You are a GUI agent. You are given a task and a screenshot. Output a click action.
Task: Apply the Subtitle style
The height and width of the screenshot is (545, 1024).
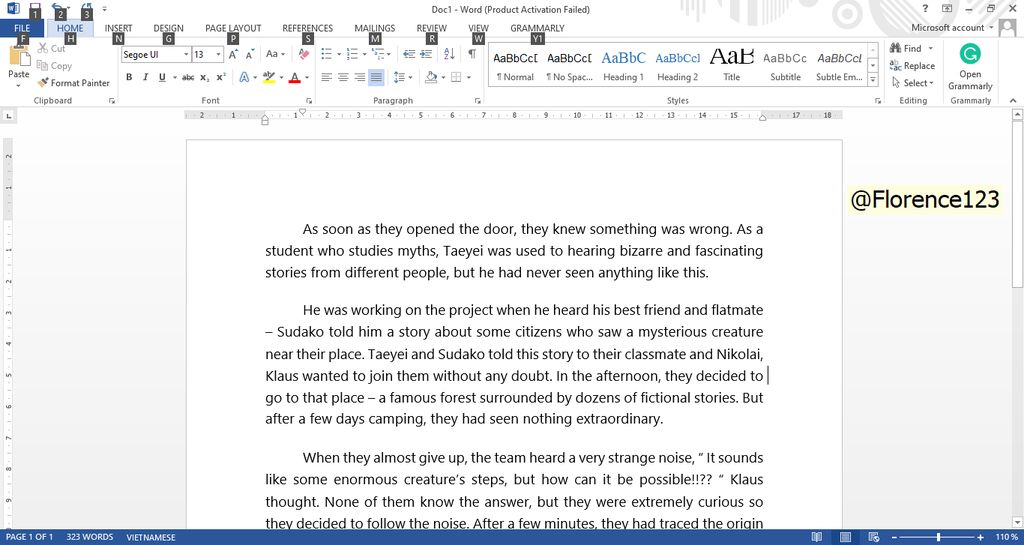[x=785, y=65]
